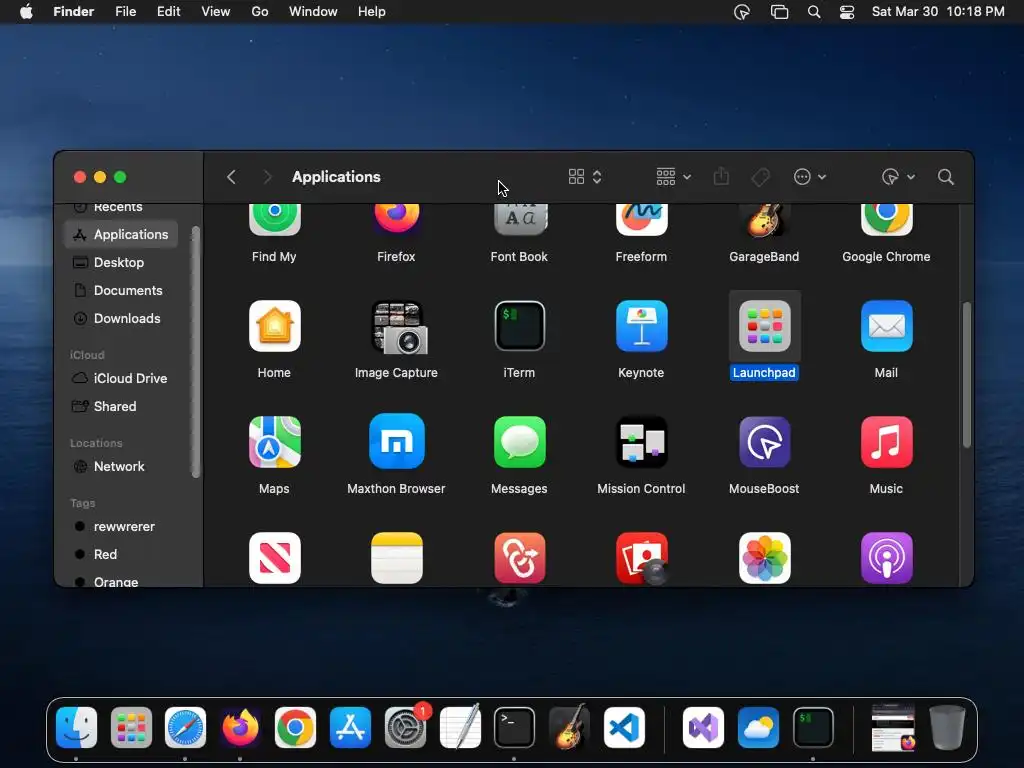Click the Edit Tags toolbar button
This screenshot has width=1024, height=768.
760,177
